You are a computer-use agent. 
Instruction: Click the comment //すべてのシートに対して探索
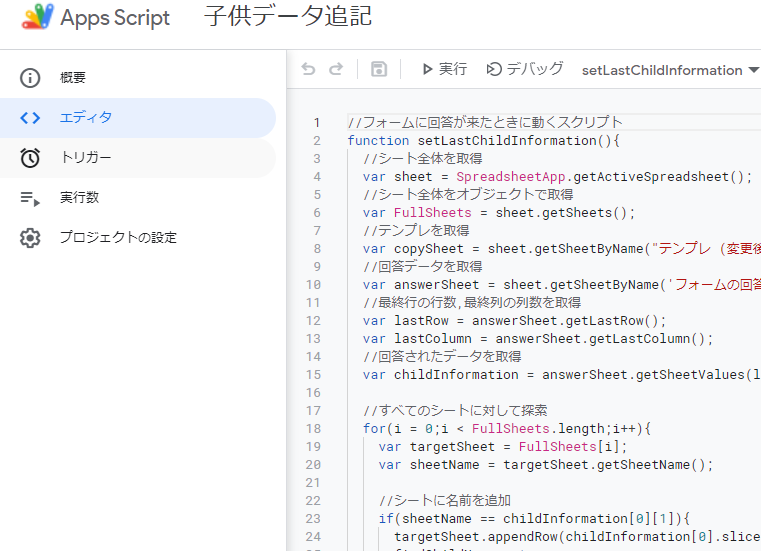pyautogui.click(x=455, y=411)
